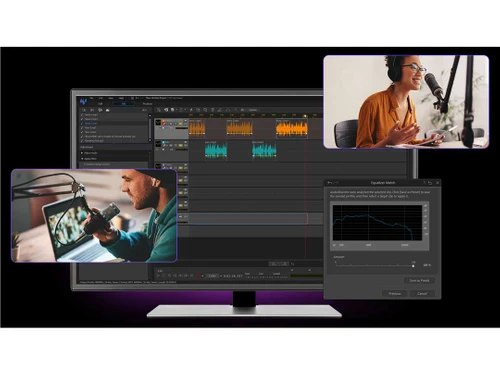Select the bright orange clip on track one
The image size is (500, 375).
coord(292,128)
